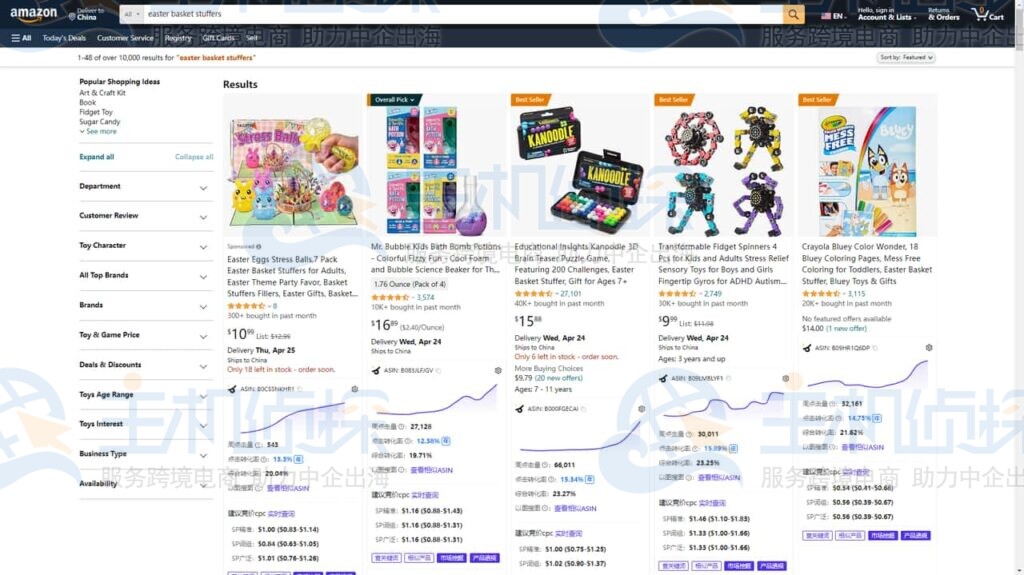Image resolution: width=1024 pixels, height=575 pixels.
Task: Open the Sort by Featured dropdown
Action: pos(906,58)
